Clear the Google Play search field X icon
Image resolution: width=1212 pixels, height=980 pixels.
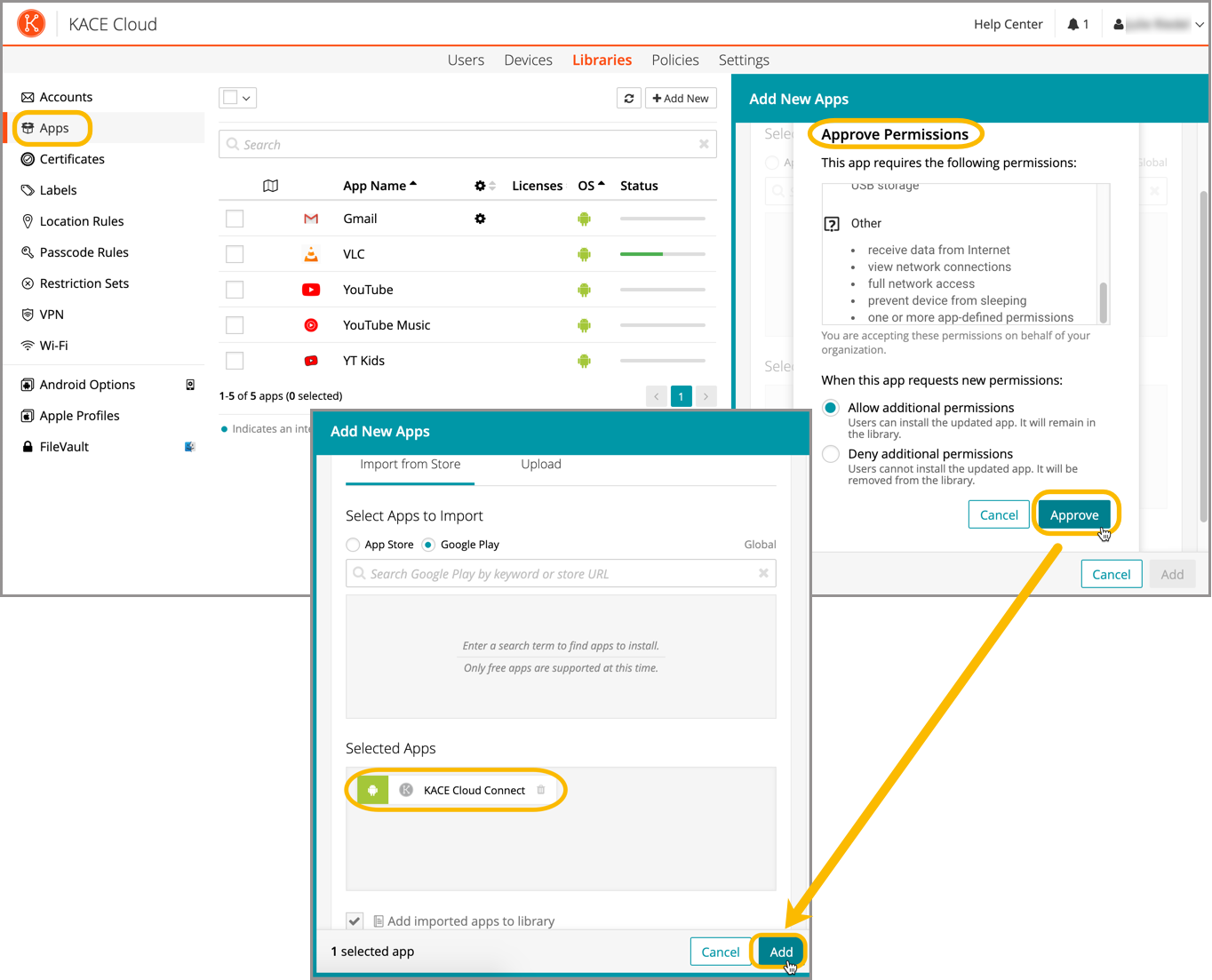pos(763,574)
